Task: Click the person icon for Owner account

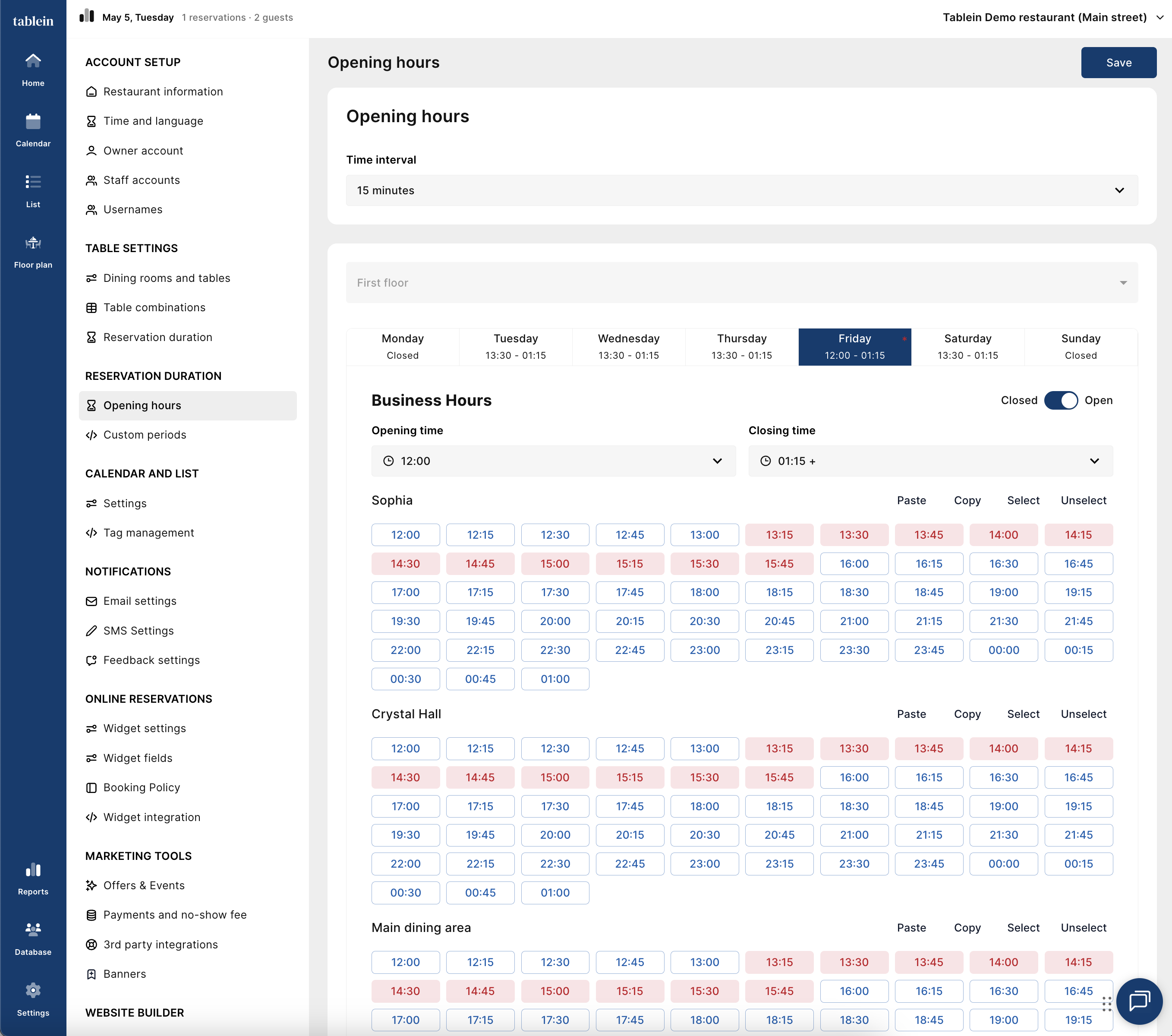Action: 91,151
